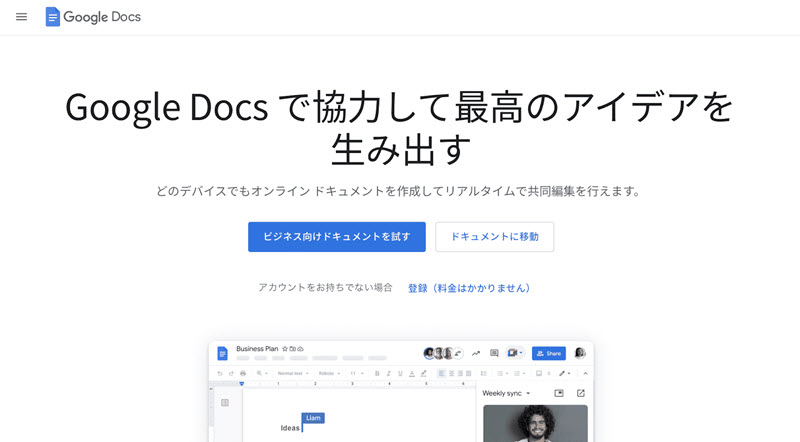
Task: Click the Google Docs logo in header
Action: tap(93, 17)
